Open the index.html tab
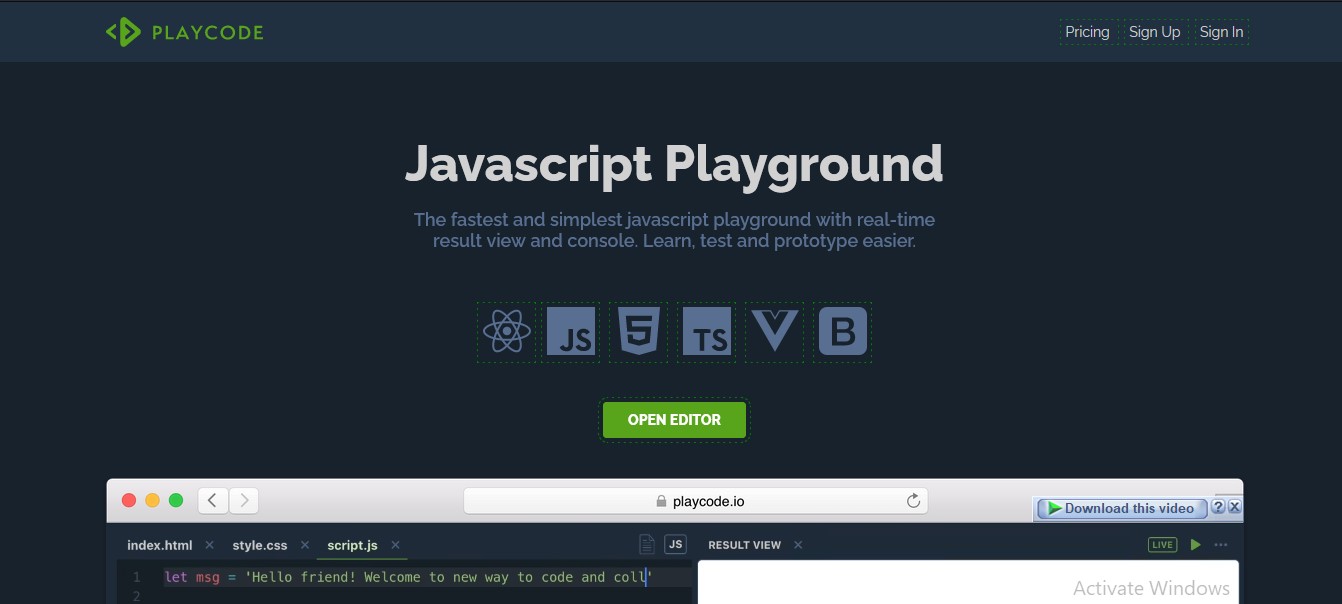Viewport: 1342px width, 604px height. (159, 545)
